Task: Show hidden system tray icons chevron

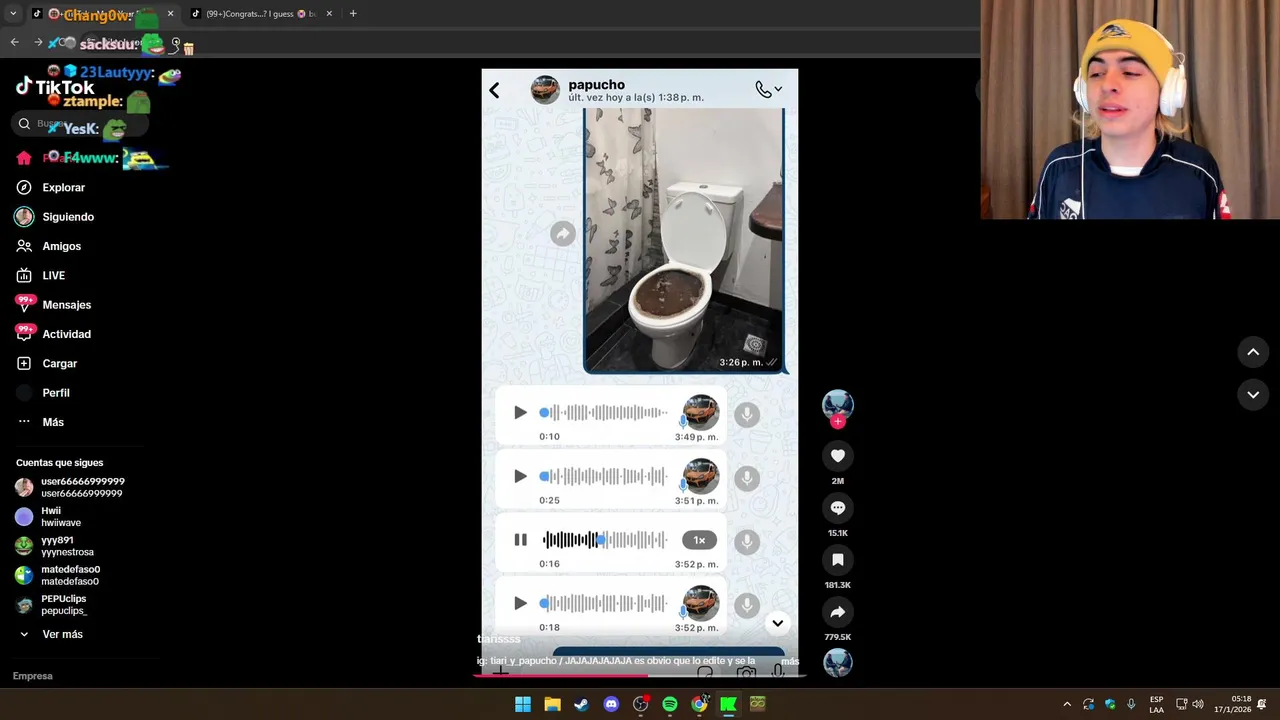Action: pos(1067,704)
